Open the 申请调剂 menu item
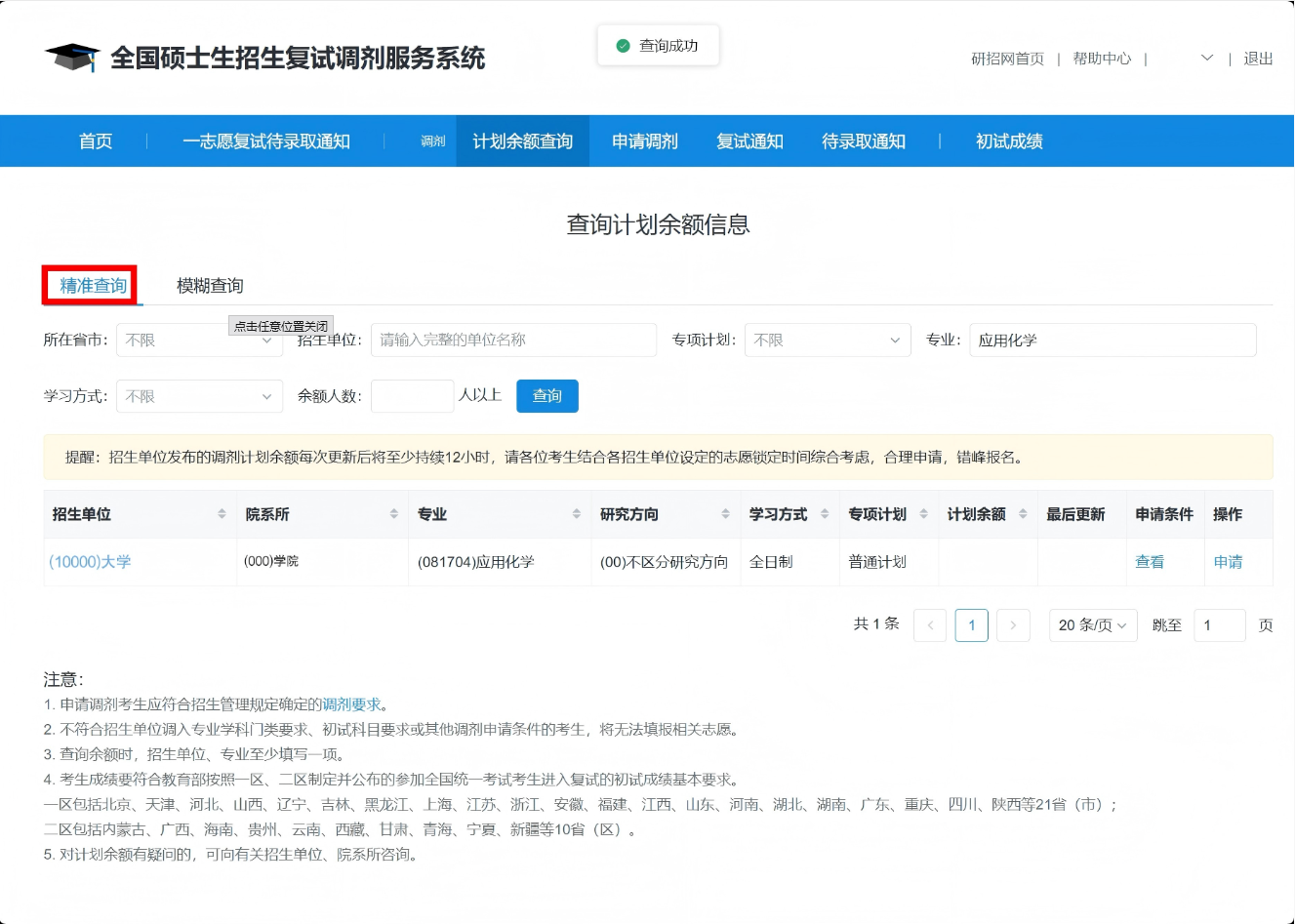The image size is (1295, 924). pos(644,141)
